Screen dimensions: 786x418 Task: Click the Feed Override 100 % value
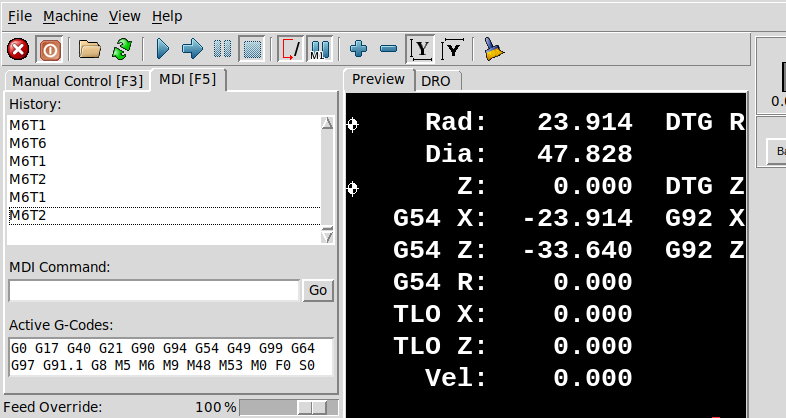[216, 407]
